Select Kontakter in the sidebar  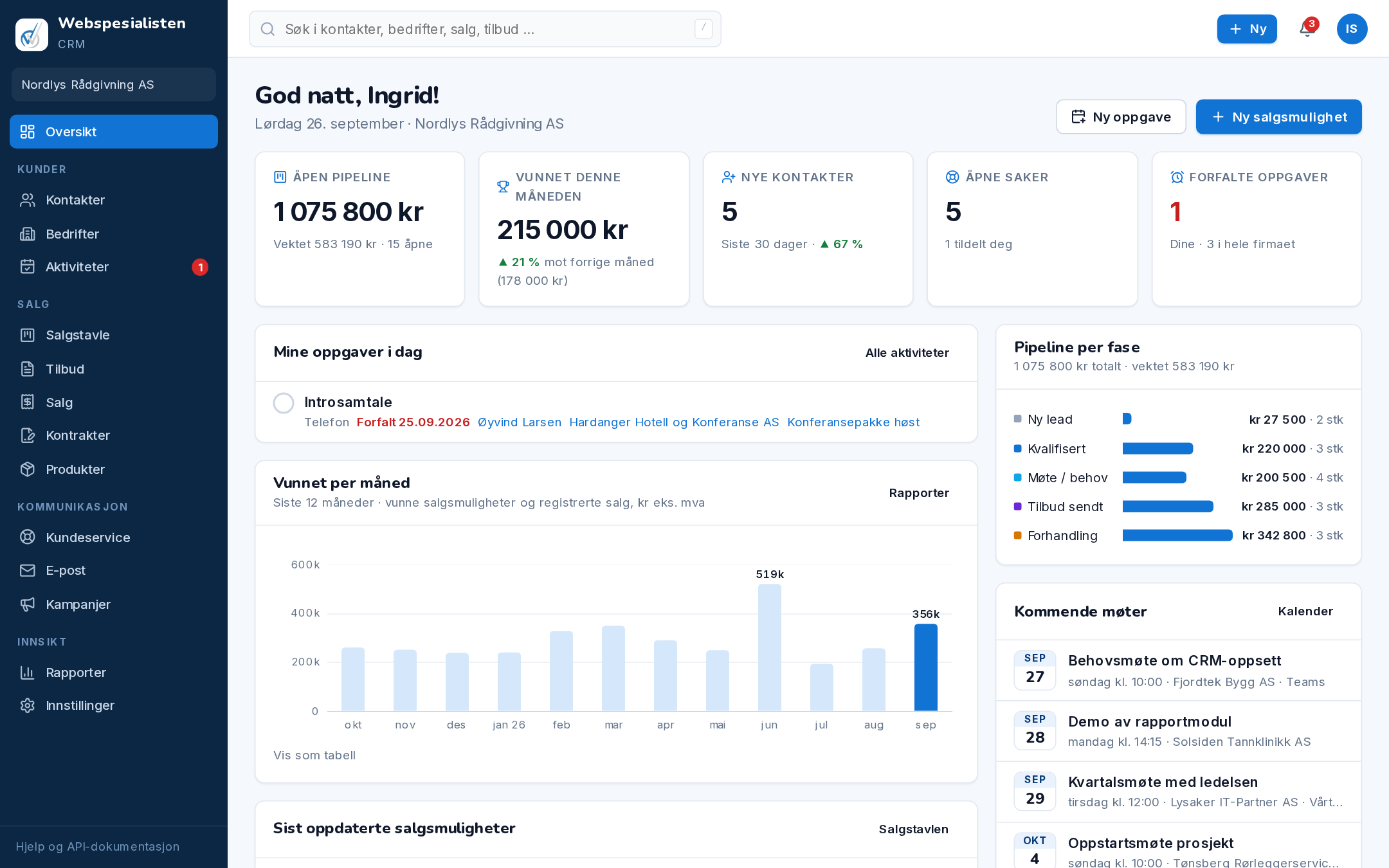[114, 200]
